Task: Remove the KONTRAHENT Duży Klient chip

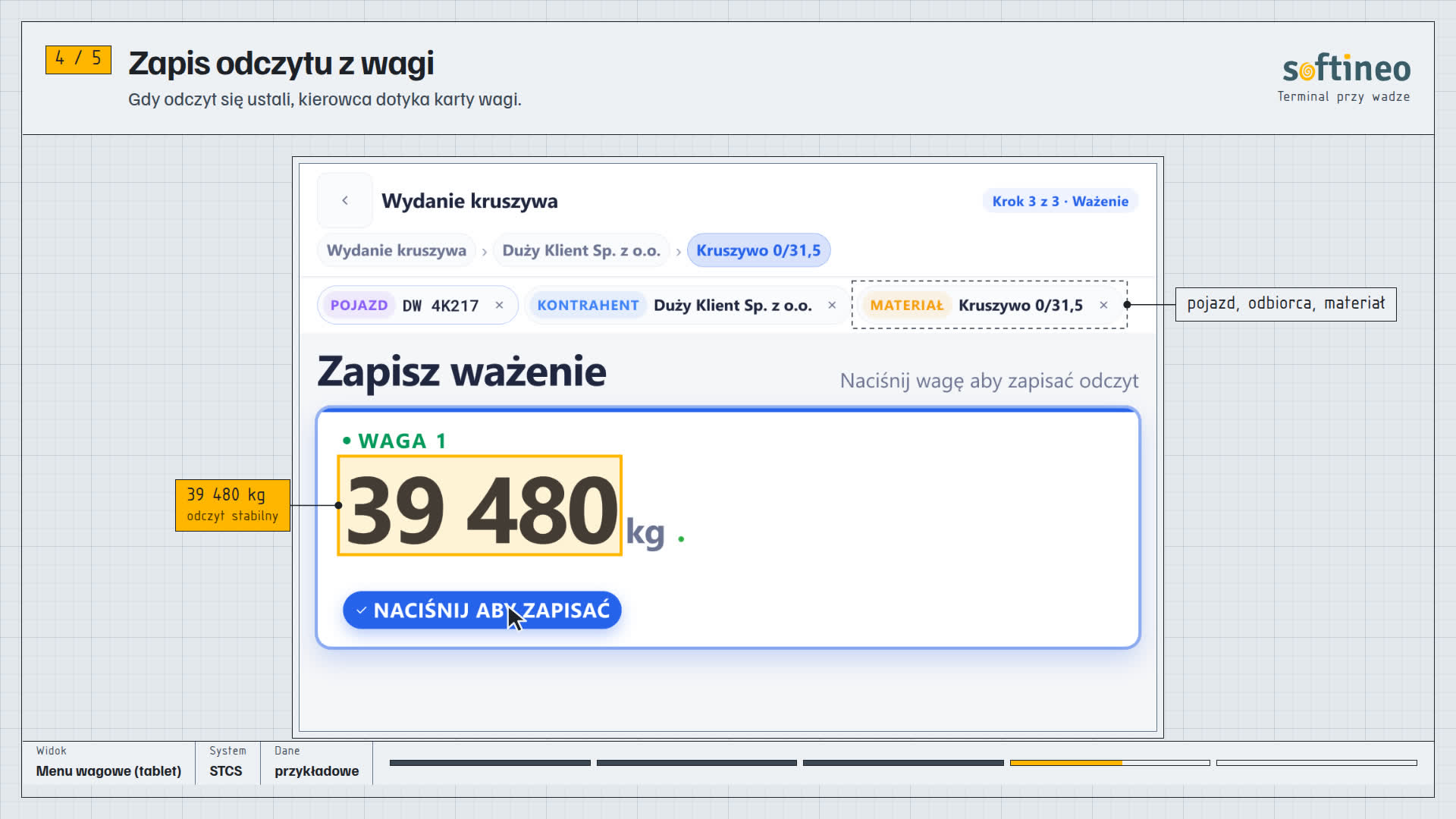Action: pos(832,305)
